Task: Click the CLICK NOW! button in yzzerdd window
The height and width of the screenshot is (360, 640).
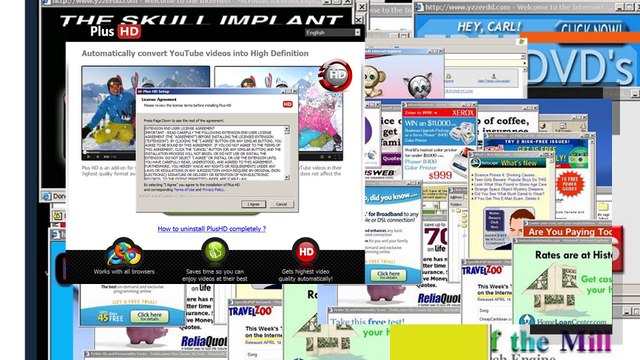Action: [x=591, y=28]
